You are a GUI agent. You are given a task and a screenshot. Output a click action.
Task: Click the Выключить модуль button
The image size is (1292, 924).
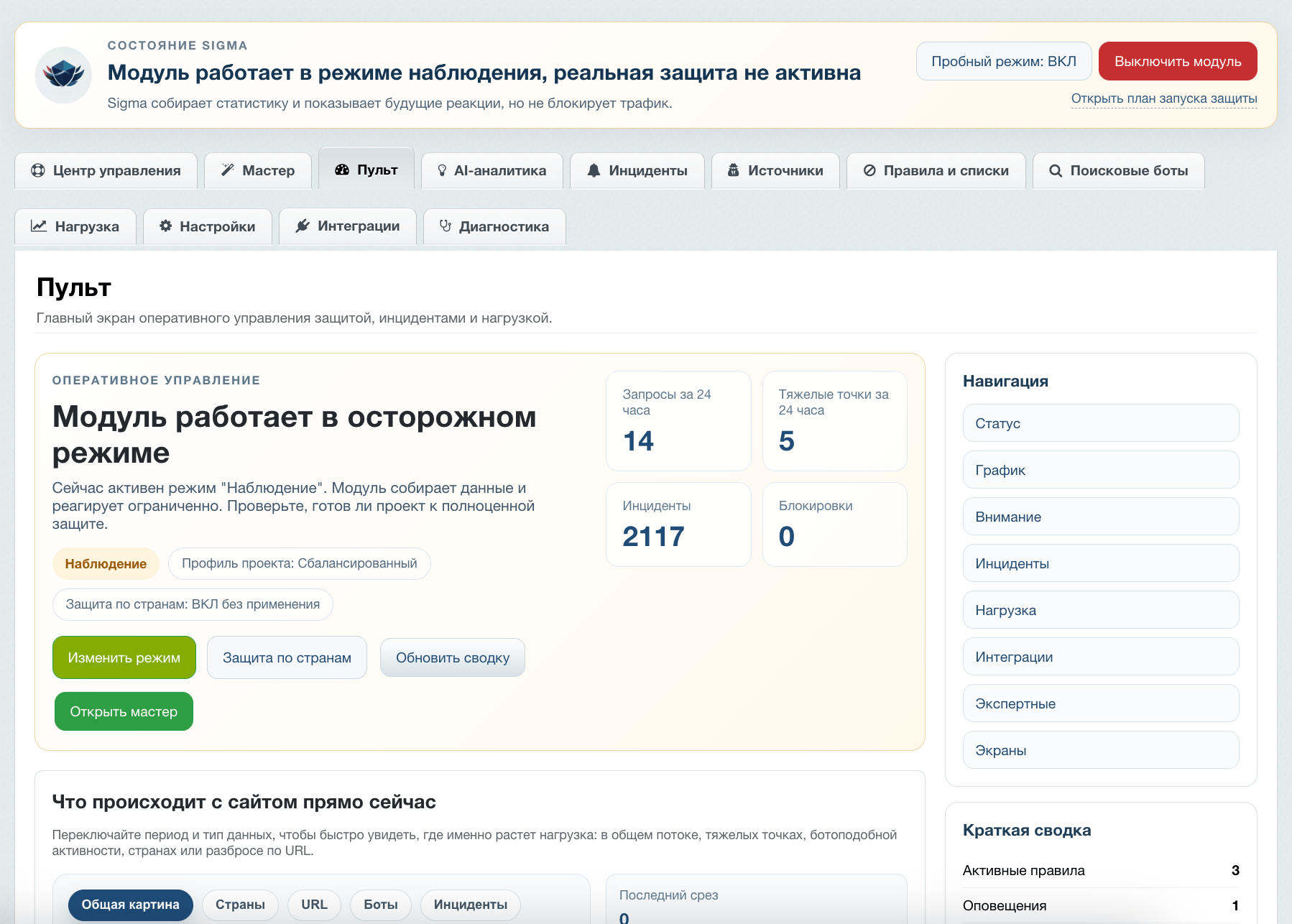[x=1178, y=61]
